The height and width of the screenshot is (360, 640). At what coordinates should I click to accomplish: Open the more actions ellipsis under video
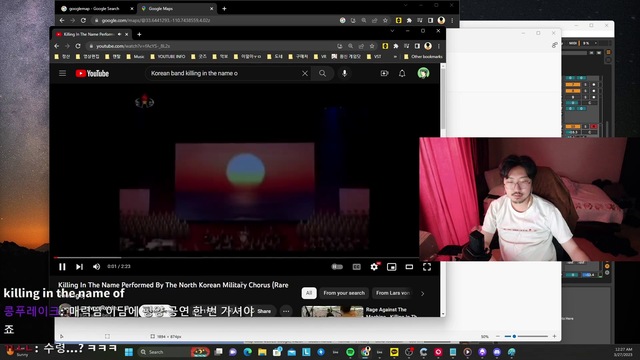[286, 311]
